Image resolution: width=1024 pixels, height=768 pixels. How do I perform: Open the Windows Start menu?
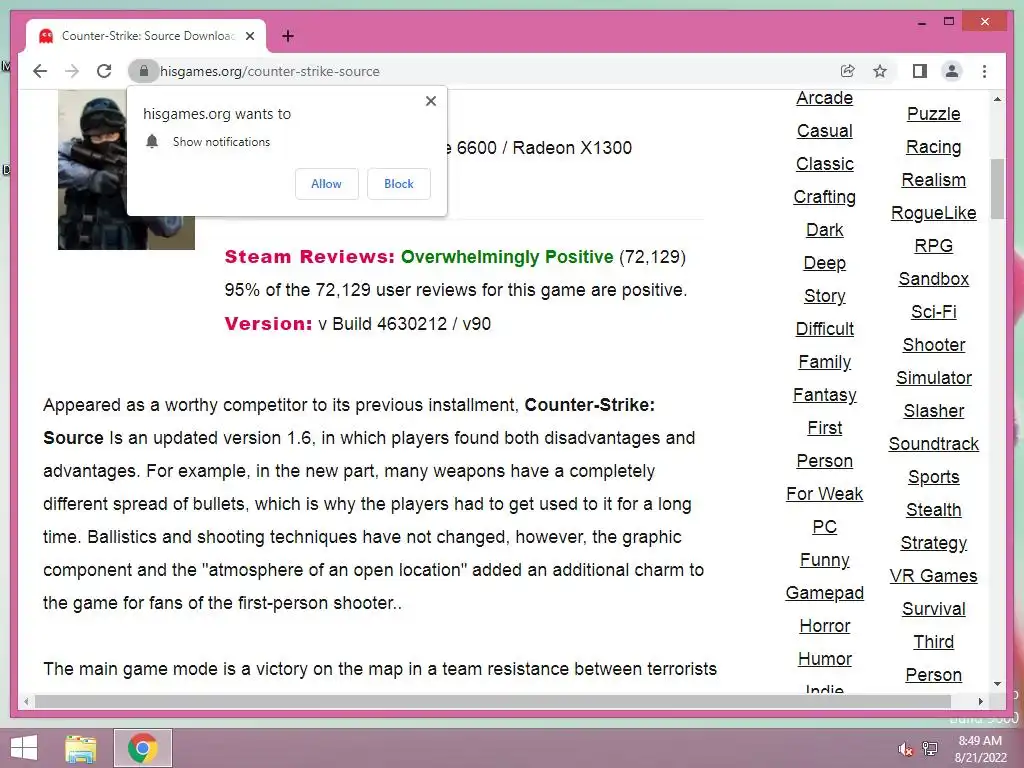(24, 748)
